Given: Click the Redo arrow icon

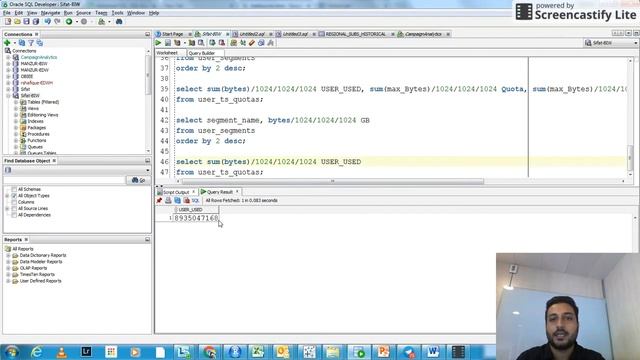Looking at the screenshot, I should click(x=57, y=22).
